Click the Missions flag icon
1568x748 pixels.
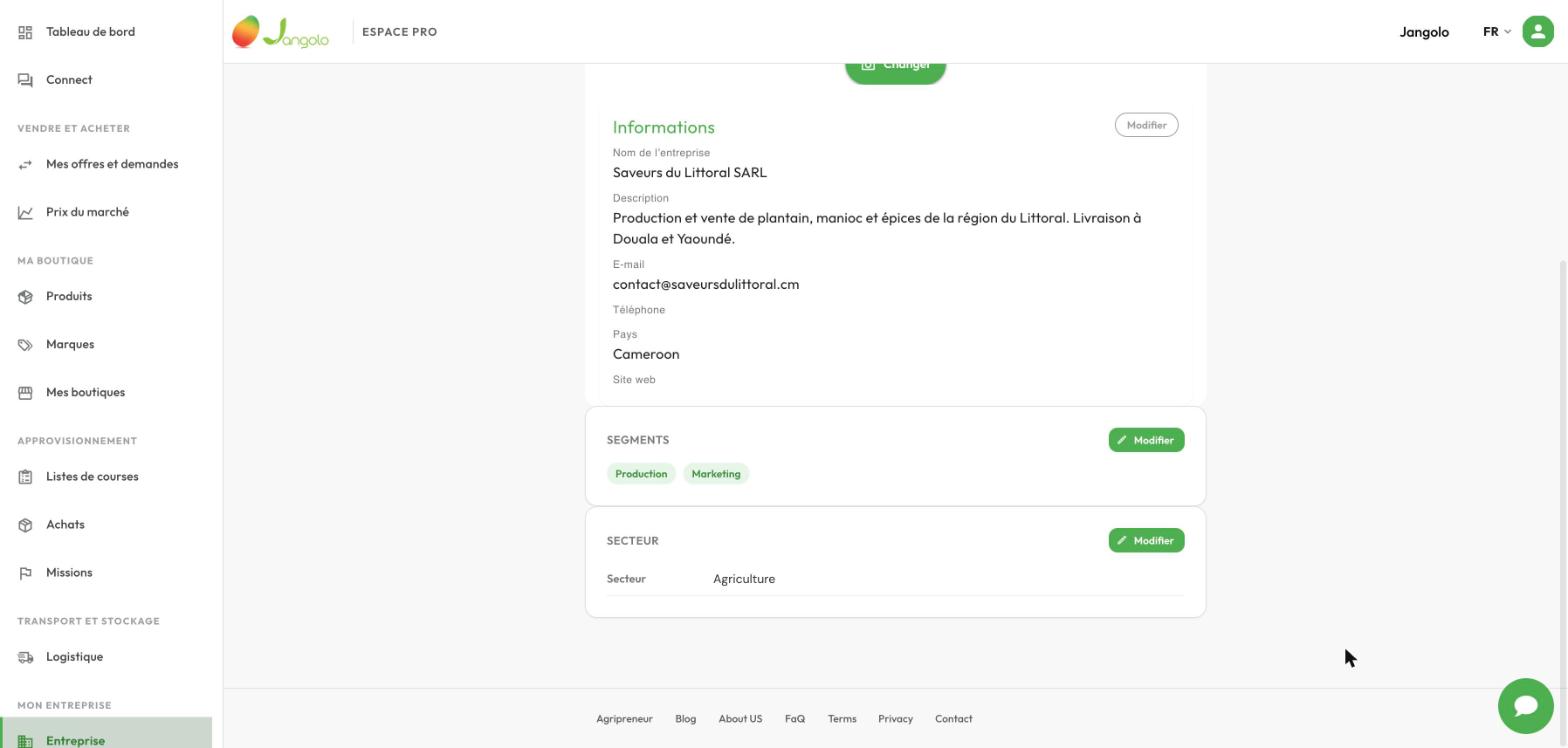pos(25,573)
